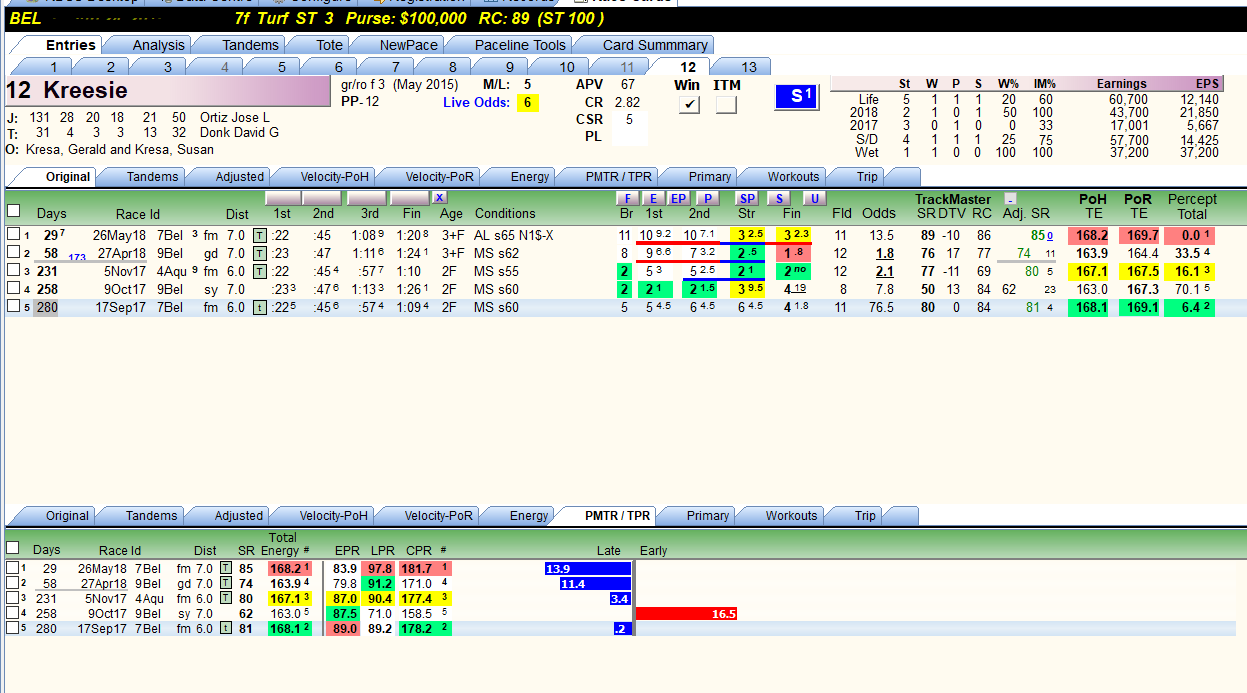Viewport: 1247px width, 693px height.
Task: Check row 3 checkbox in Original table
Action: [13, 271]
